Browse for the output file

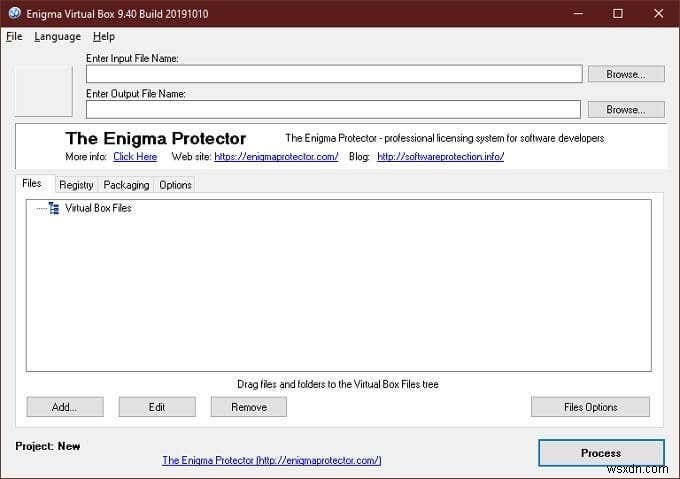[x=626, y=110]
